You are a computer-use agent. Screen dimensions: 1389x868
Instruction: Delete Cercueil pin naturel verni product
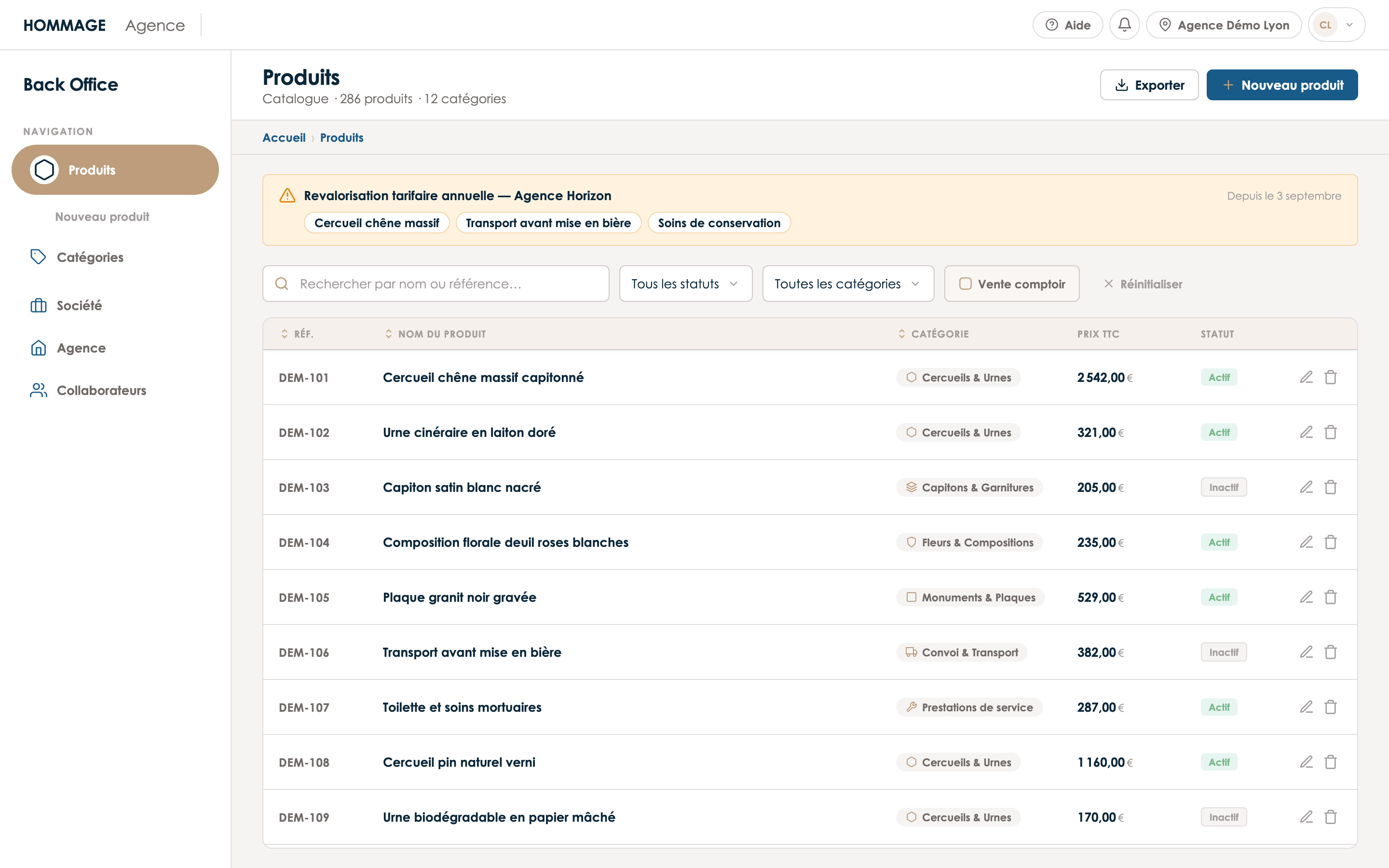point(1331,762)
